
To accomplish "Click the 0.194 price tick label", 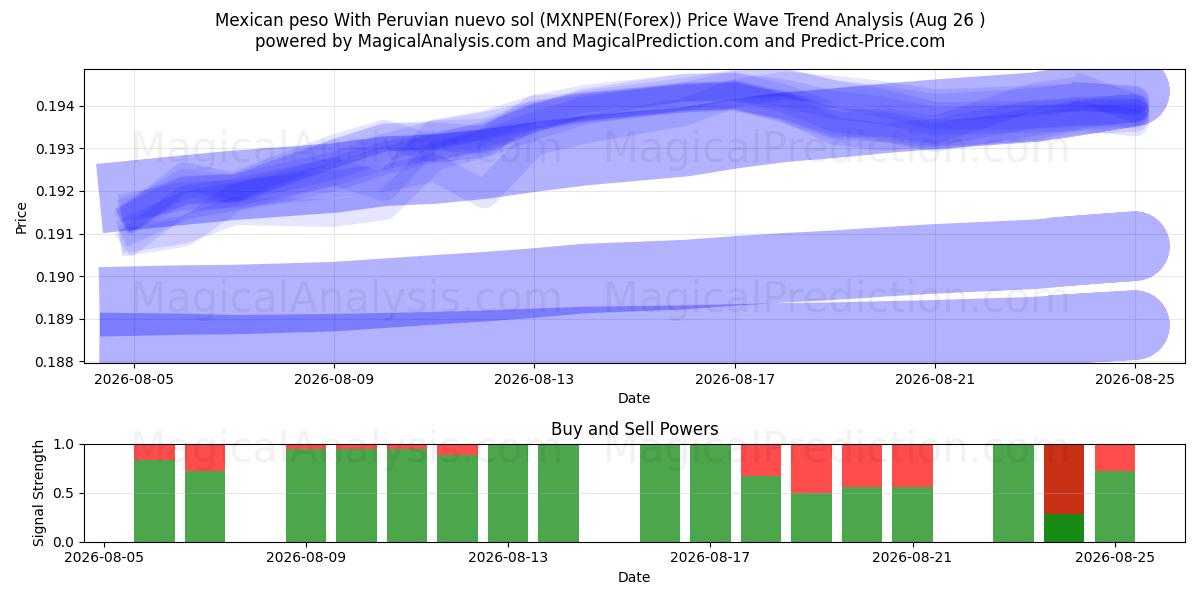I will 57,106.
